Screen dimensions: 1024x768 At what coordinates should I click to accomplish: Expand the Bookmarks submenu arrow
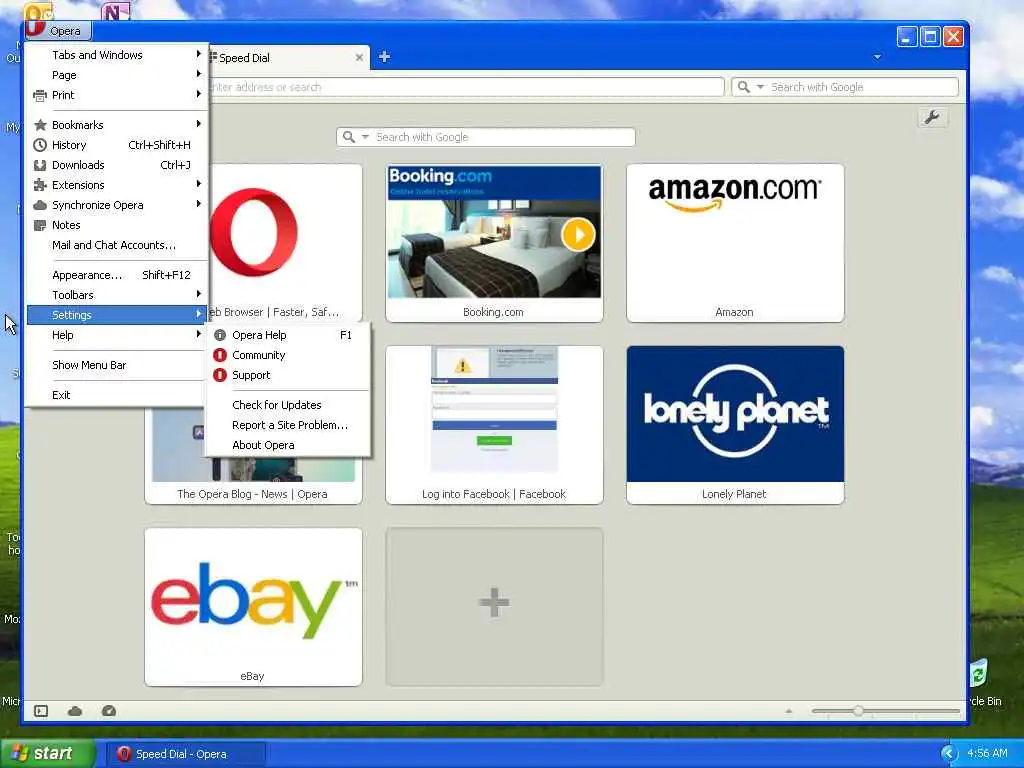tap(199, 124)
